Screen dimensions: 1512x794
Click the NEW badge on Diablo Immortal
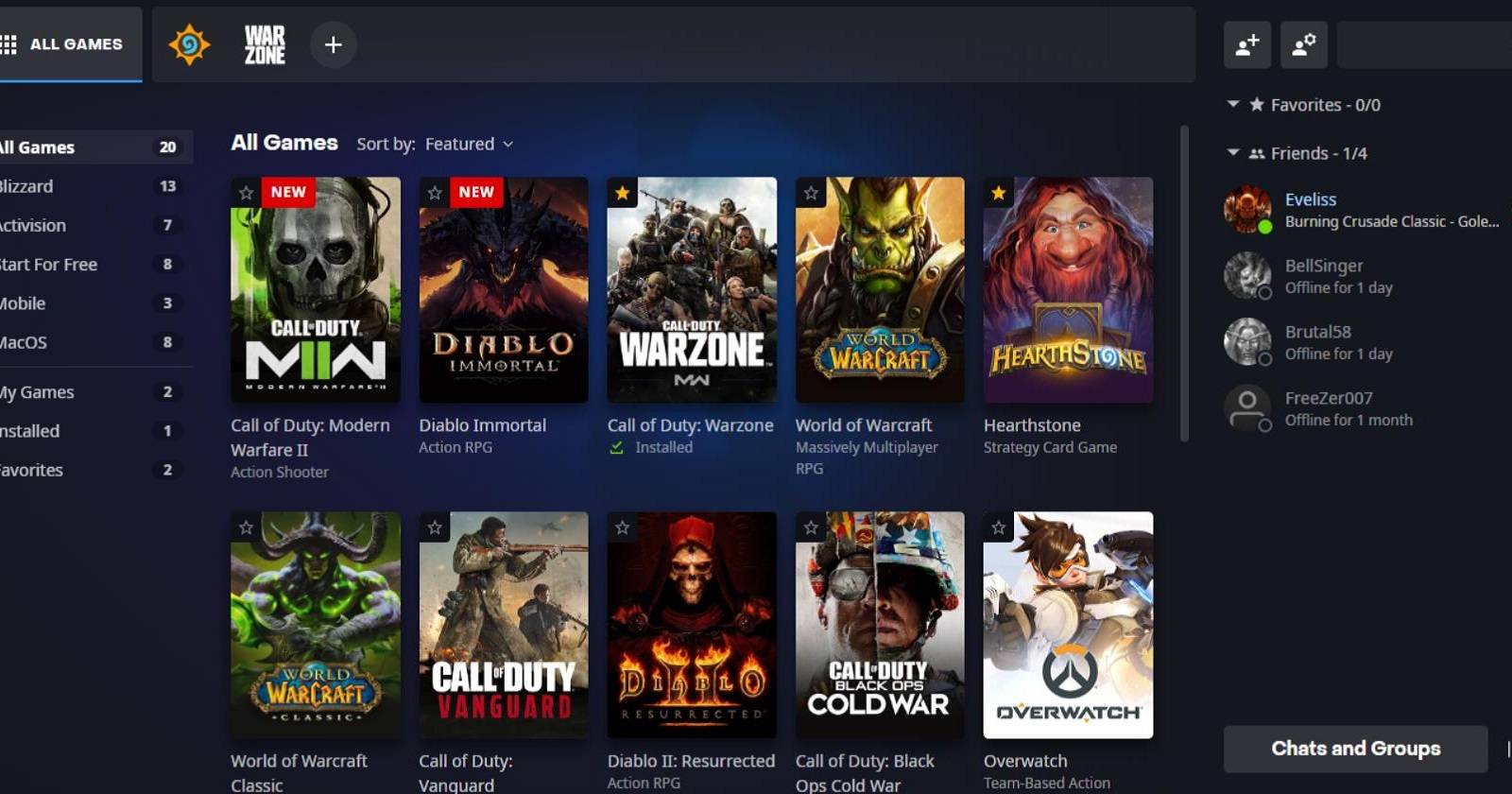(476, 192)
